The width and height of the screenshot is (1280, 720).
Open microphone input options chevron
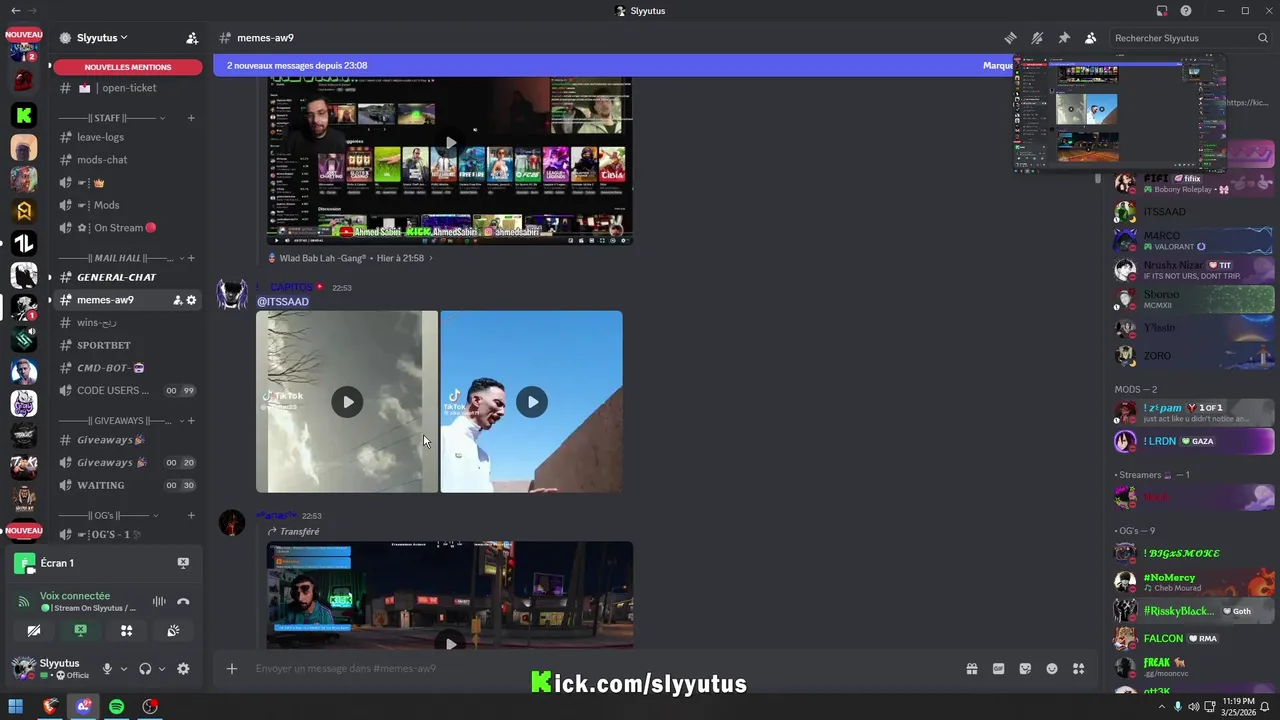[x=124, y=669]
